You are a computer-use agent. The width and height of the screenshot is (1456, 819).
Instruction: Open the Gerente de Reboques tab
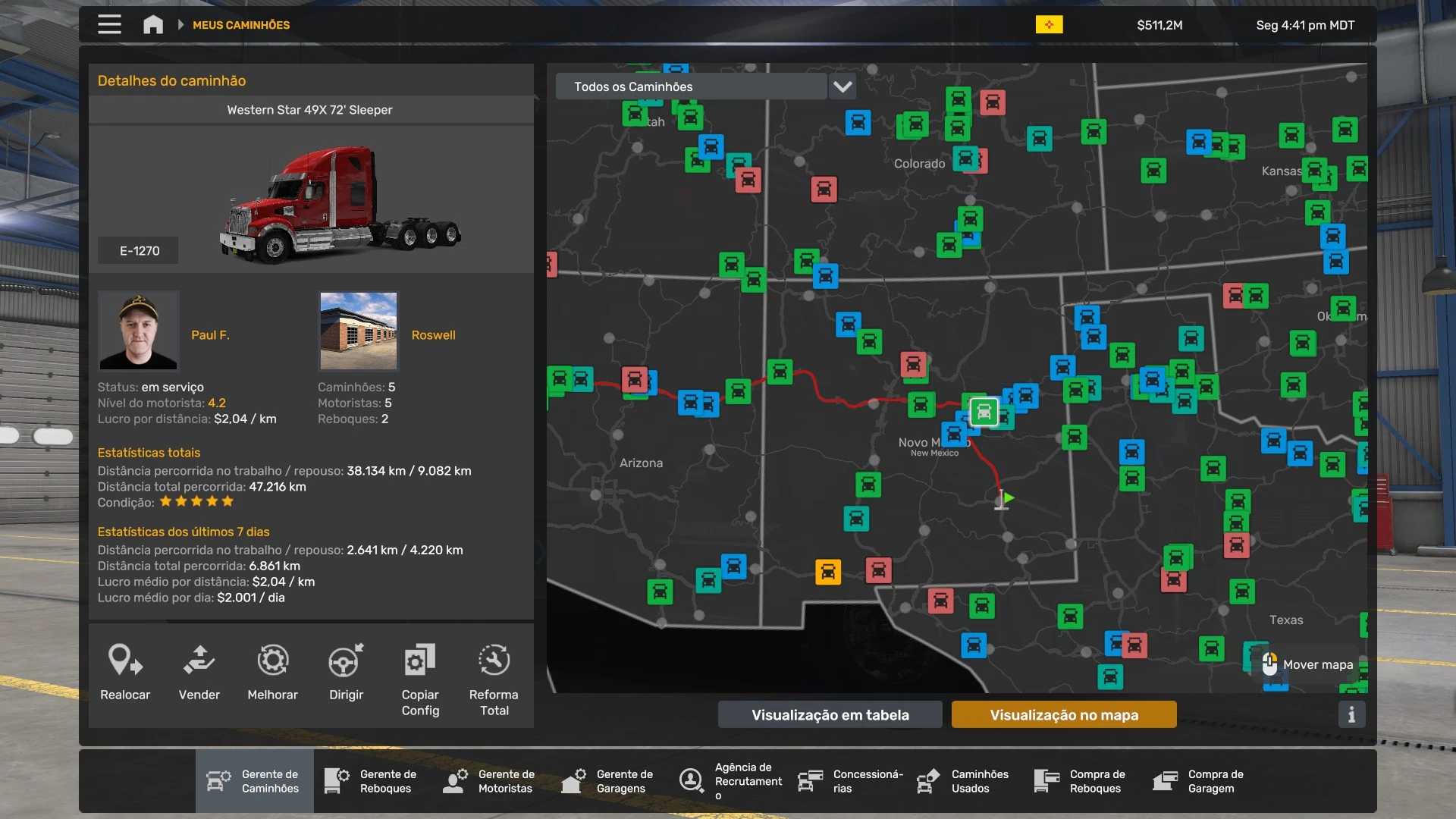(x=373, y=781)
